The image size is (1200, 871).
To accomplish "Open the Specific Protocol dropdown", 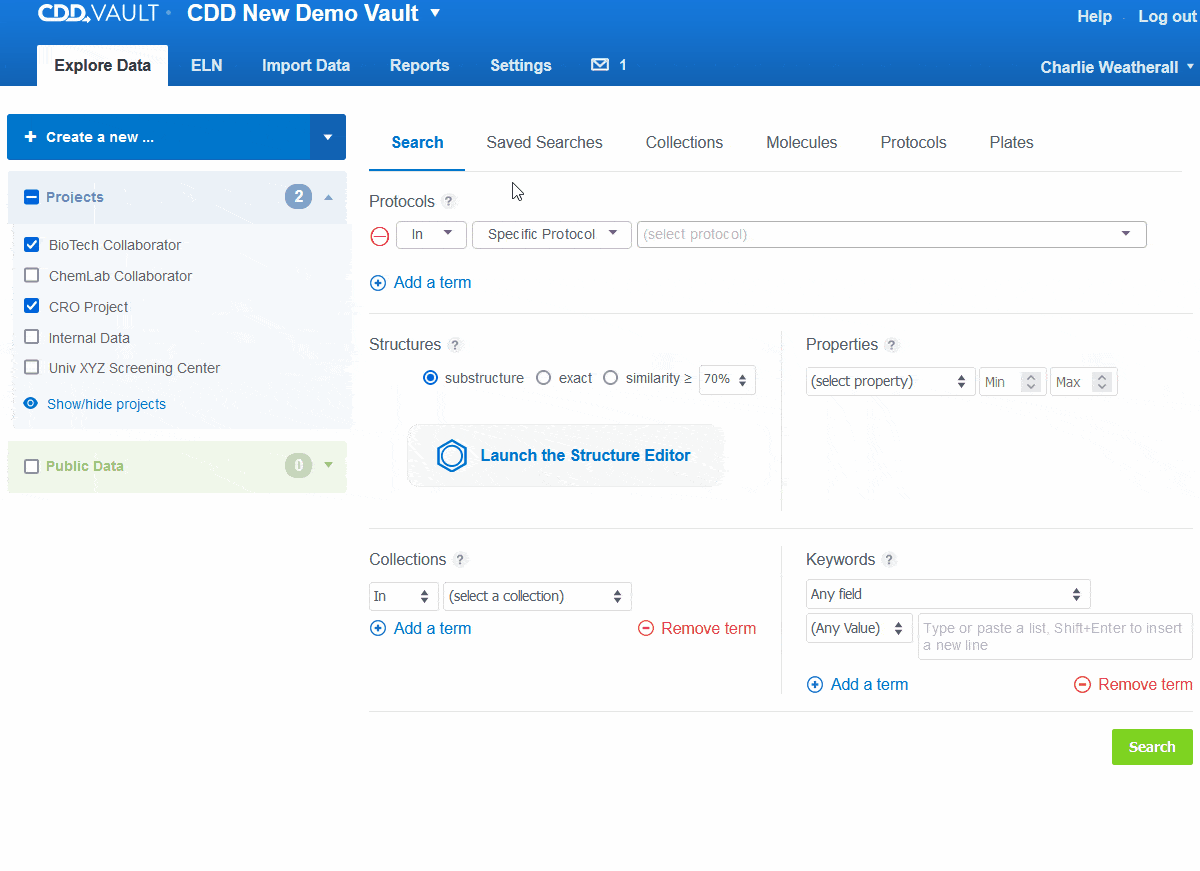I will click(552, 235).
